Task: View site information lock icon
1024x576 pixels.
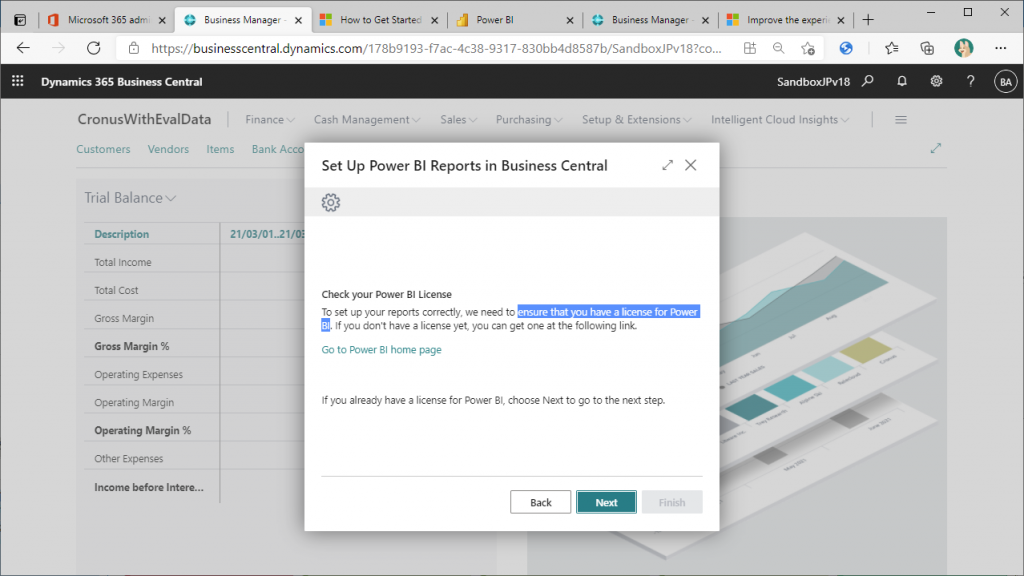Action: pos(134,48)
